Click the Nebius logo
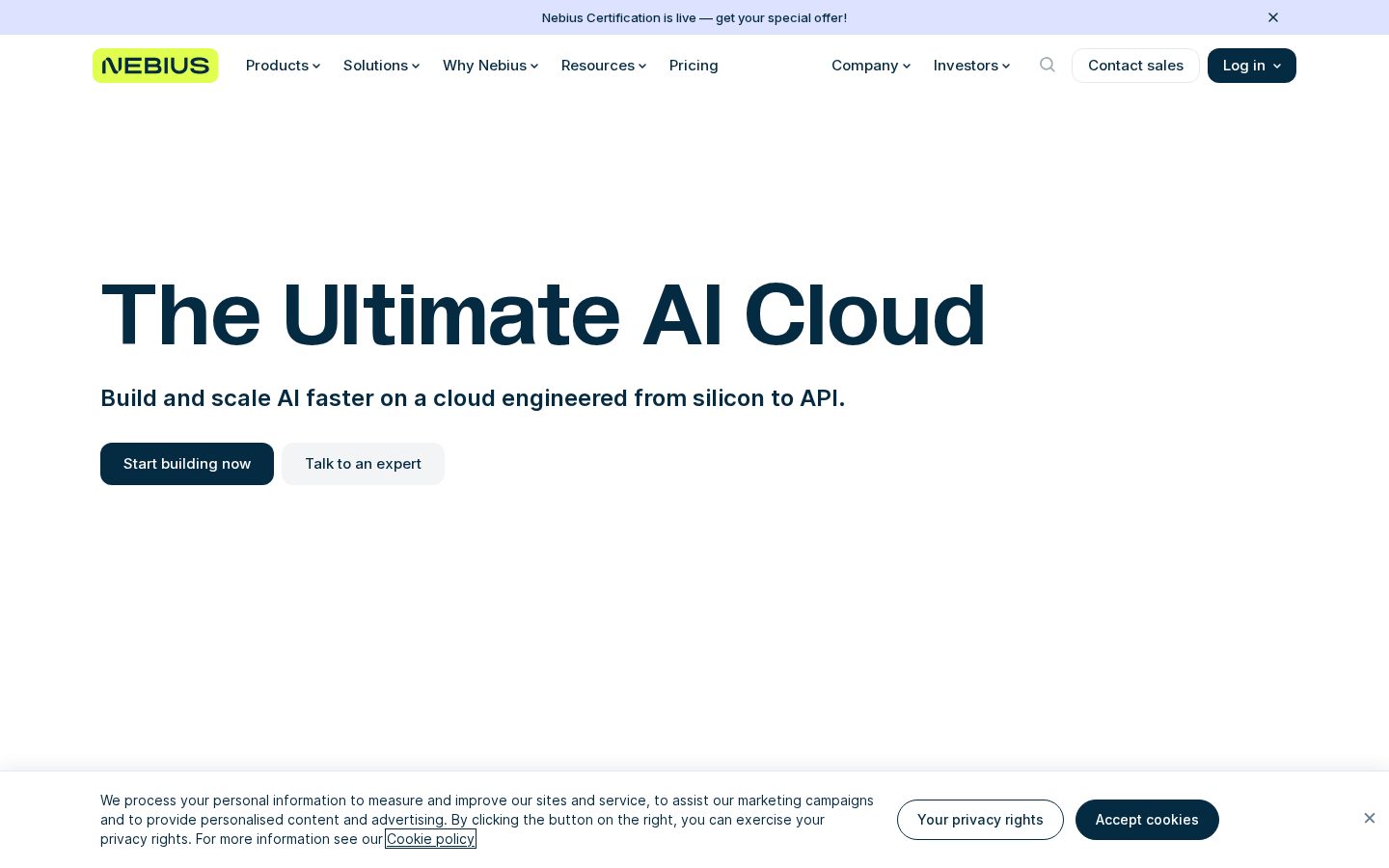The image size is (1389, 868). tap(155, 66)
